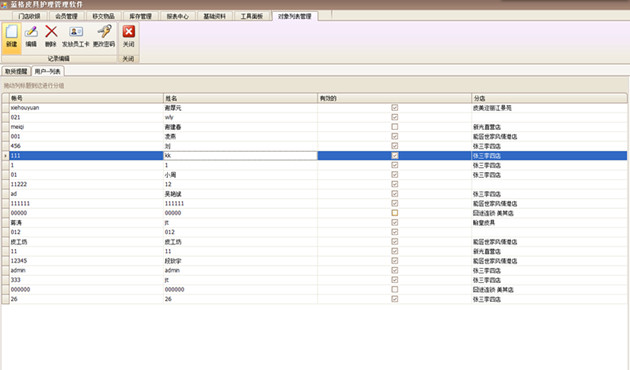630x370 pixels.
Task: Open the 库存管理 ribbon tab
Action: (141, 16)
